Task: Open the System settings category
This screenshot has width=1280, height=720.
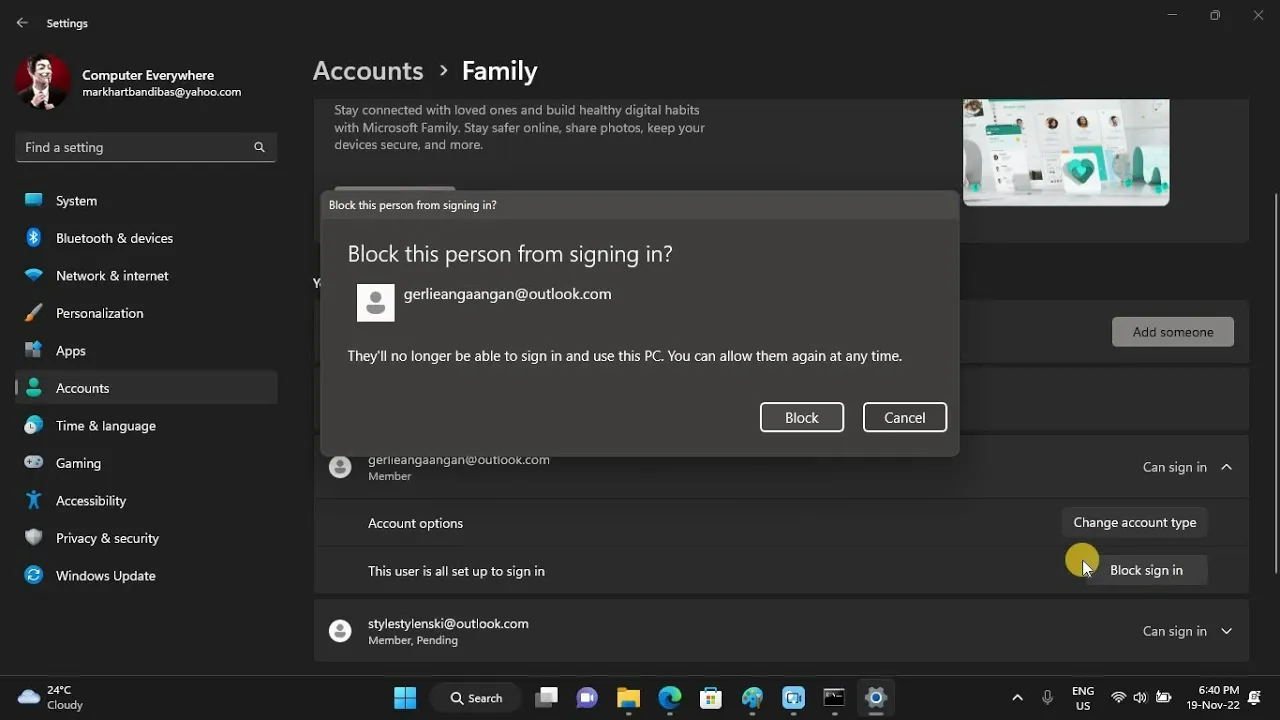Action: point(146,200)
